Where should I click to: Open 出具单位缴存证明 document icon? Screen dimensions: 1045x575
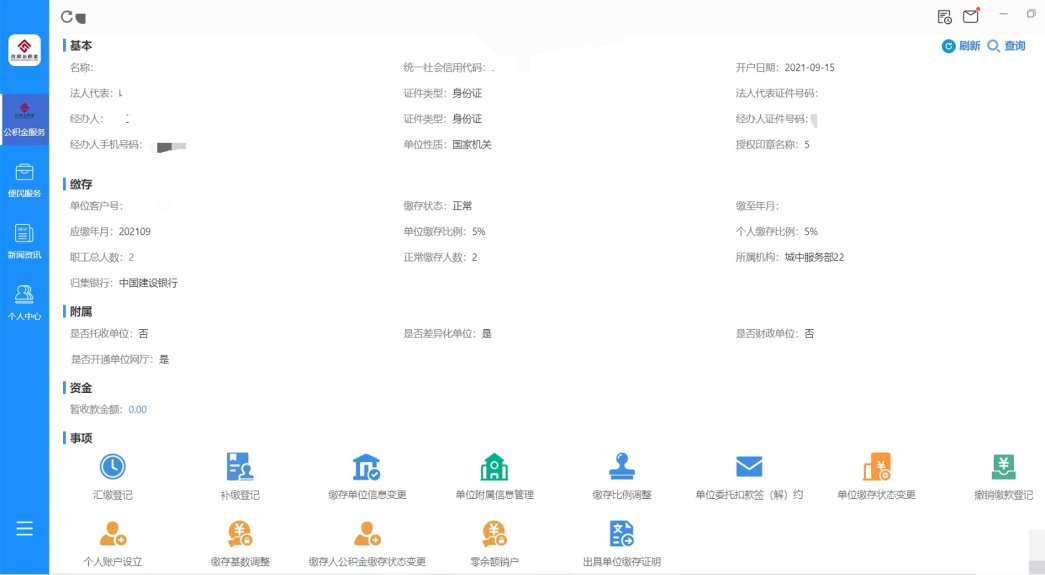pos(621,533)
